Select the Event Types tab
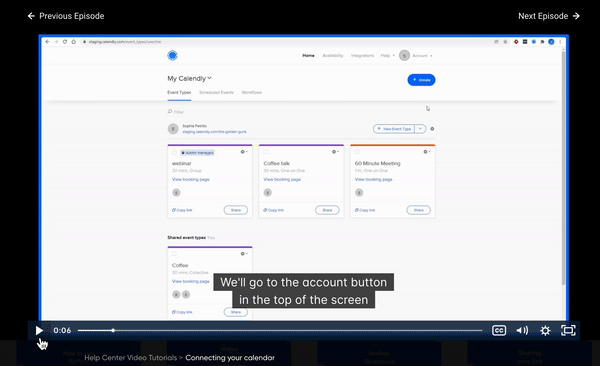The width and height of the screenshot is (600, 366). [x=179, y=93]
